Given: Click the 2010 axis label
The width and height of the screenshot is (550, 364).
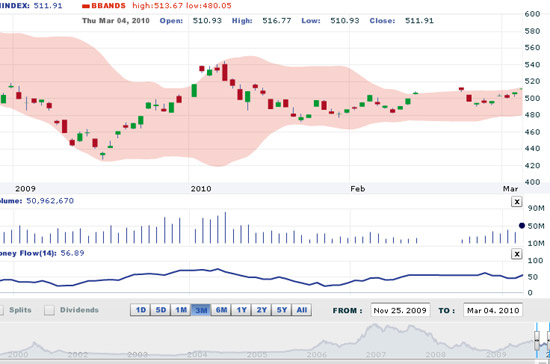Looking at the screenshot, I should pyautogui.click(x=201, y=189).
